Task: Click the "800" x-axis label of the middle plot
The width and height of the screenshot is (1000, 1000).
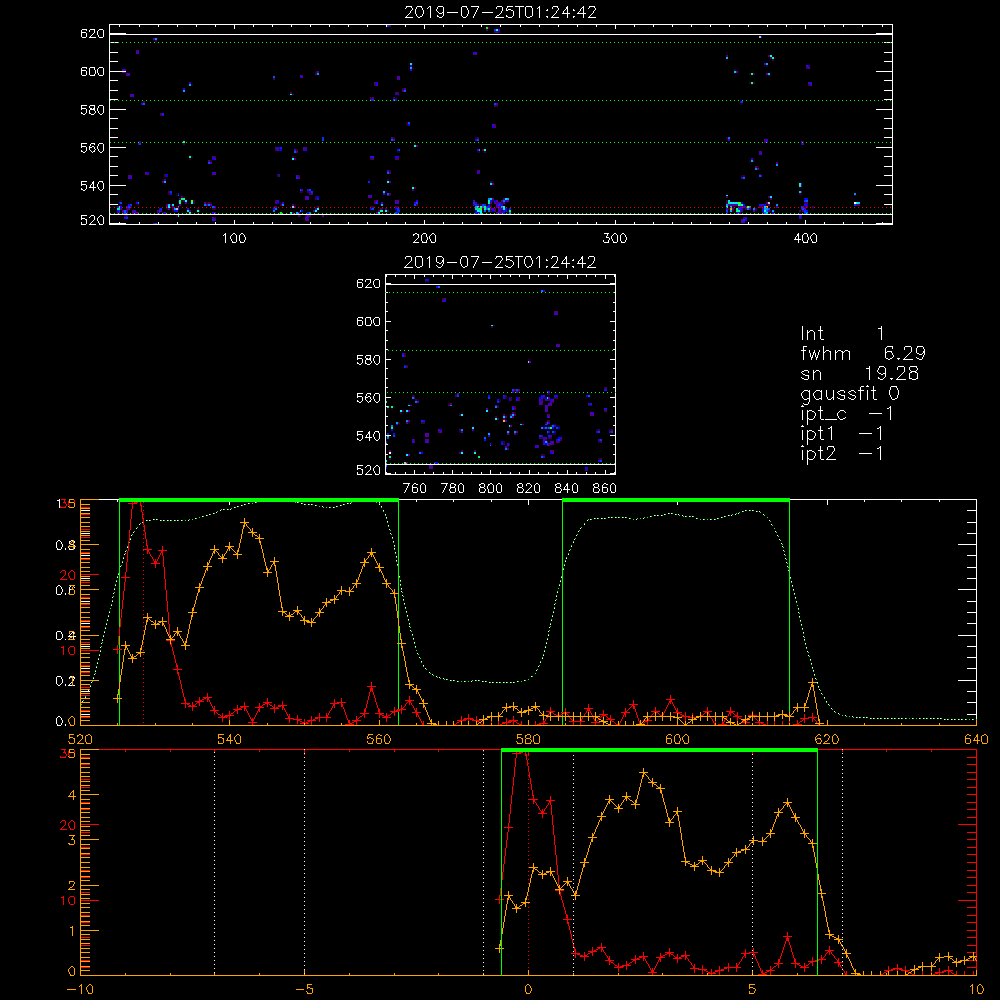Action: coord(490,489)
